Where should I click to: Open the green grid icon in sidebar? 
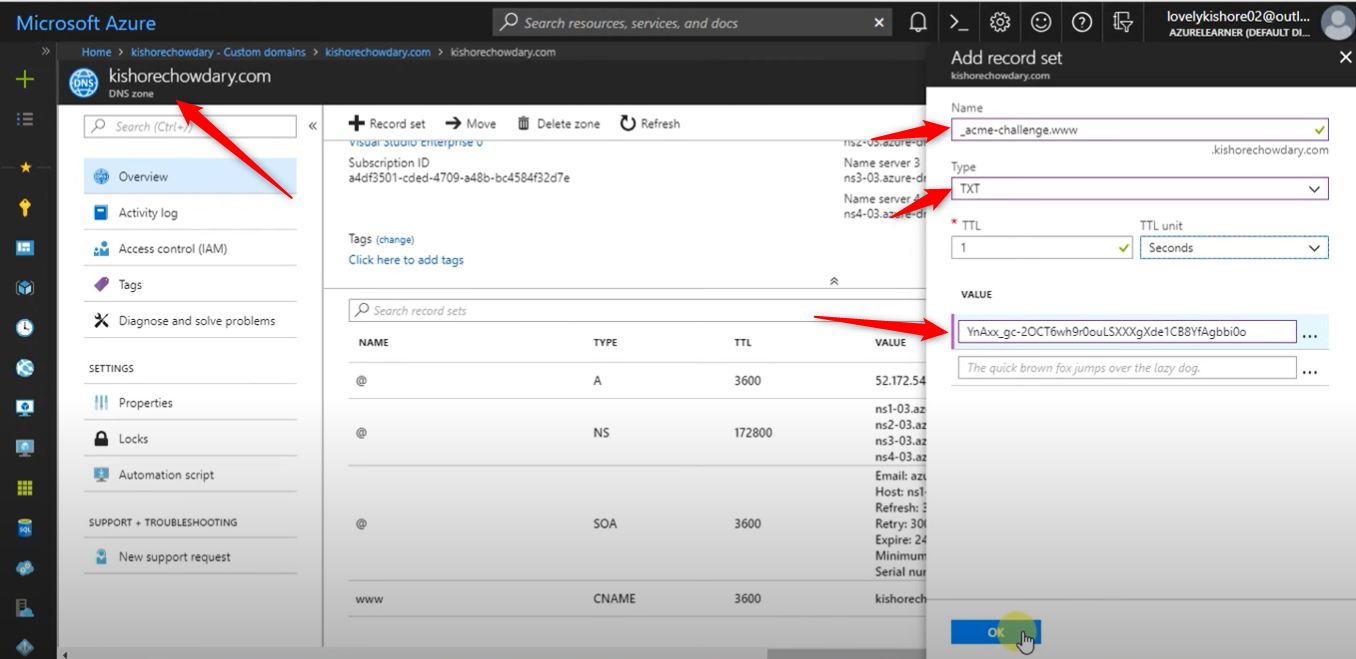(25, 488)
